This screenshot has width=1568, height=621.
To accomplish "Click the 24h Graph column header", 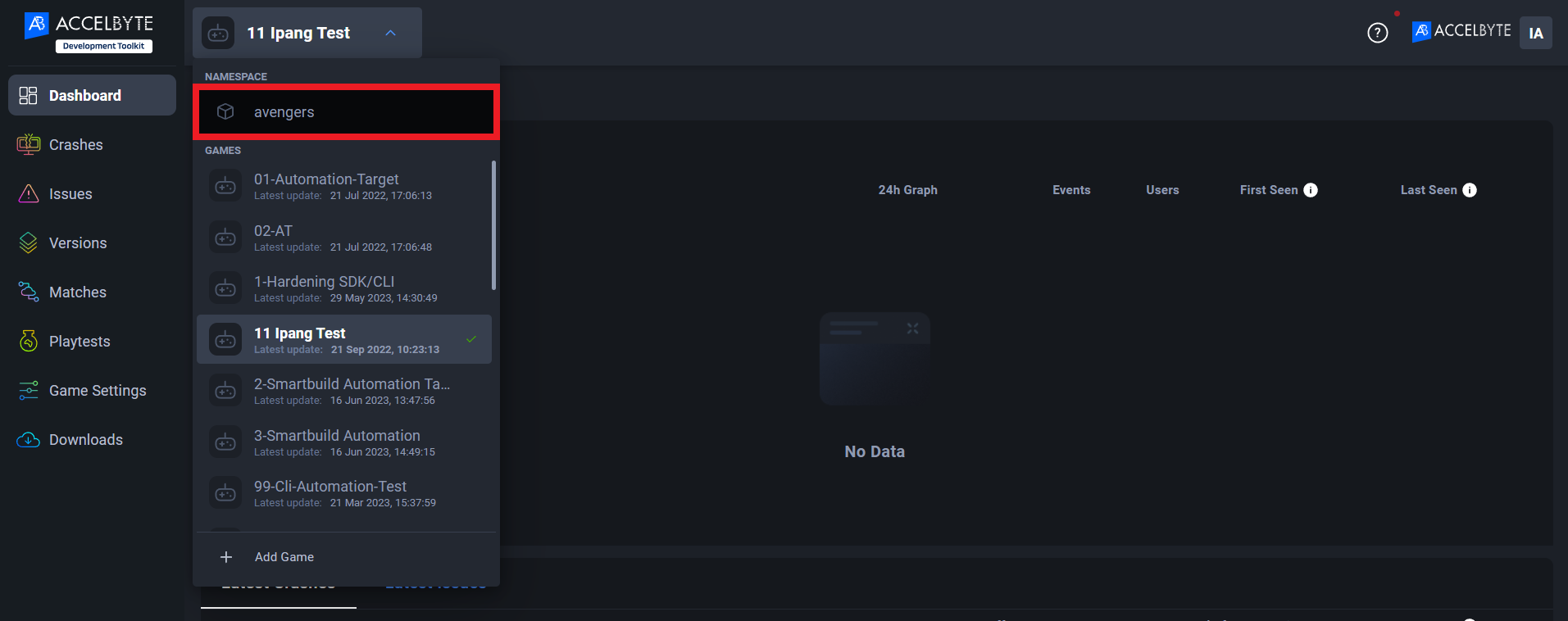I will pos(908,190).
